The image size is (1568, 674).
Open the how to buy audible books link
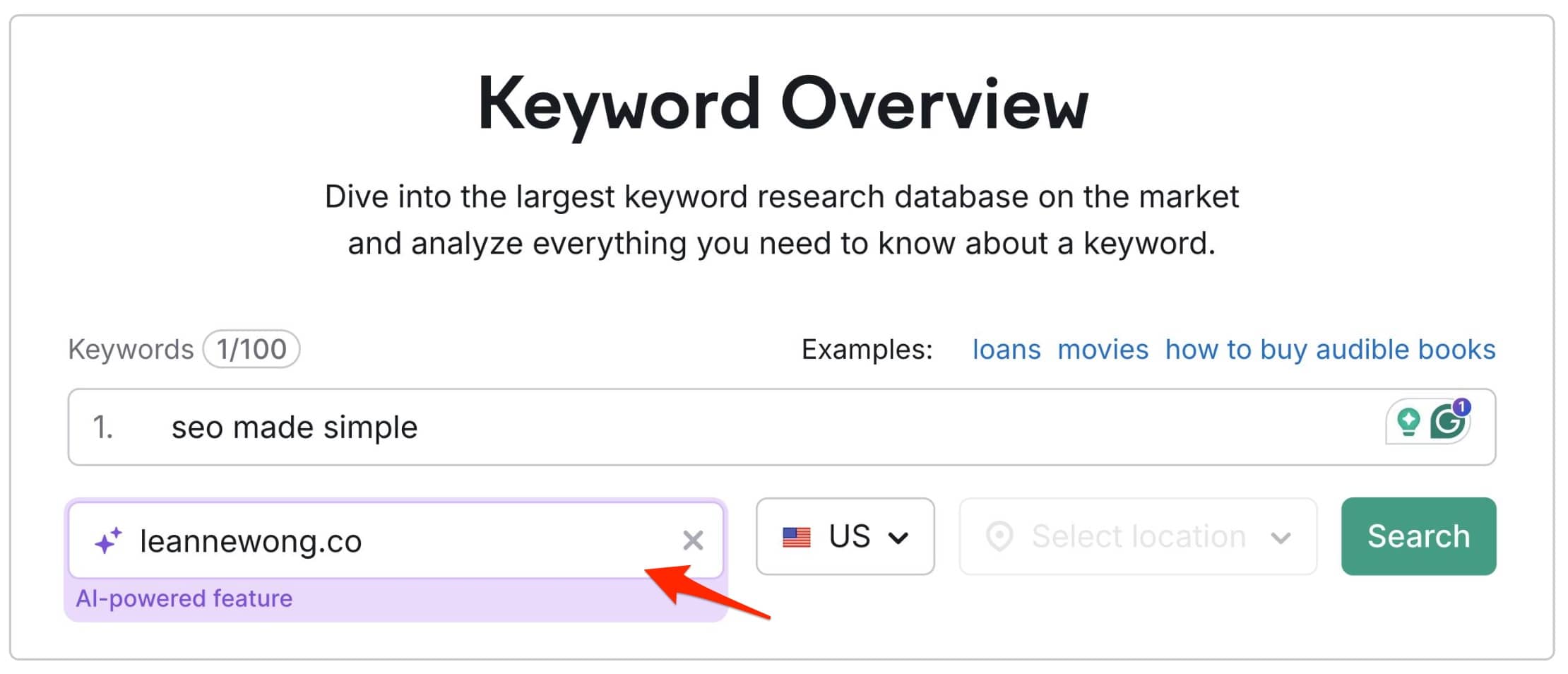(x=1331, y=348)
